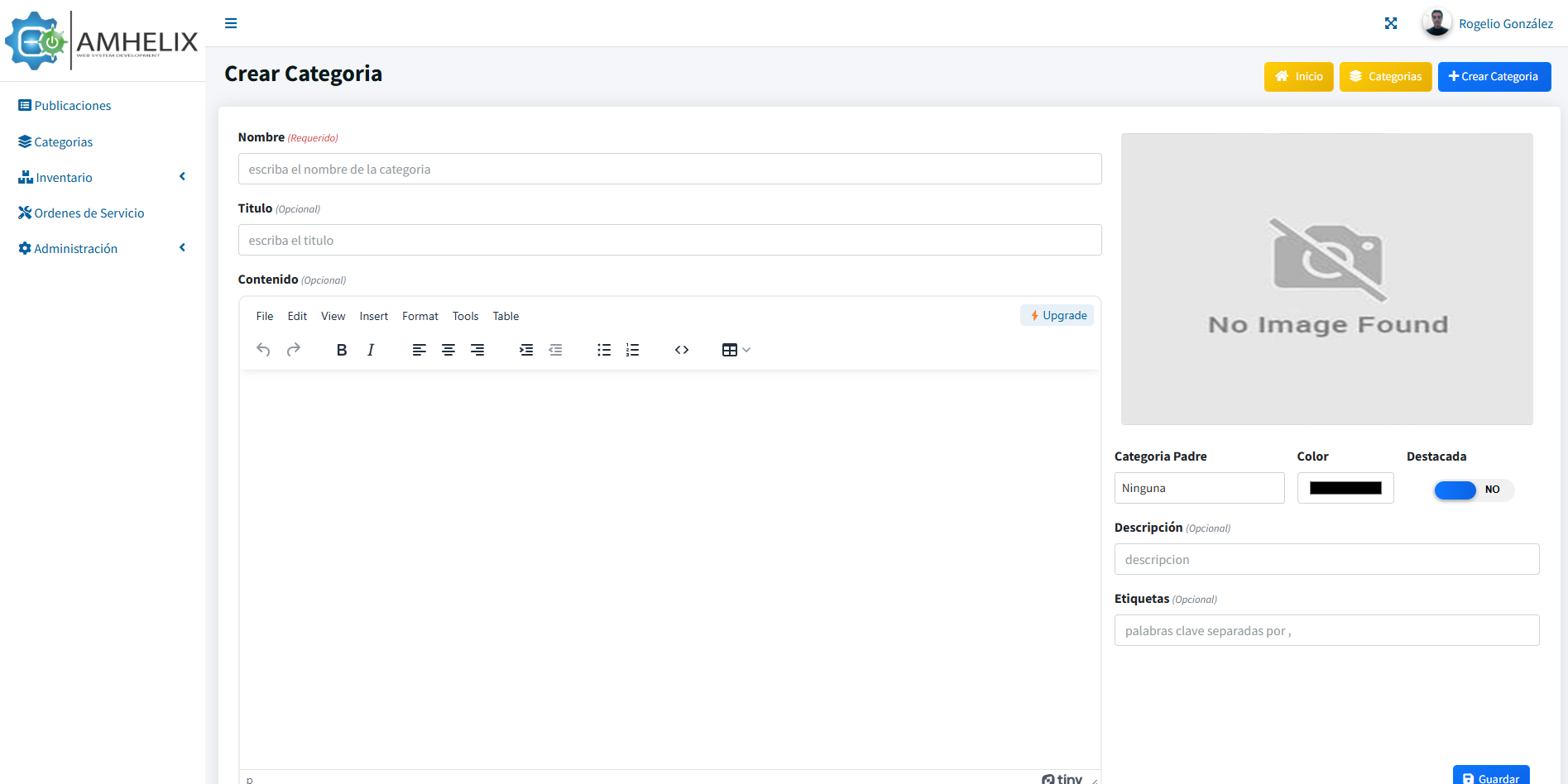Image resolution: width=1568 pixels, height=784 pixels.
Task: Insert a numbered list
Action: [633, 350]
